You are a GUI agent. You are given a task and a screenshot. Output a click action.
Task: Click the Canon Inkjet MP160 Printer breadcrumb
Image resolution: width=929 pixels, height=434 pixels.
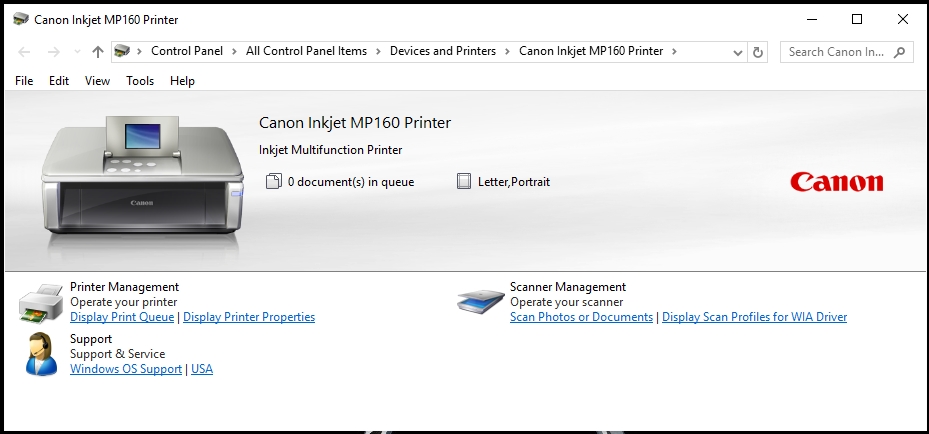(591, 51)
